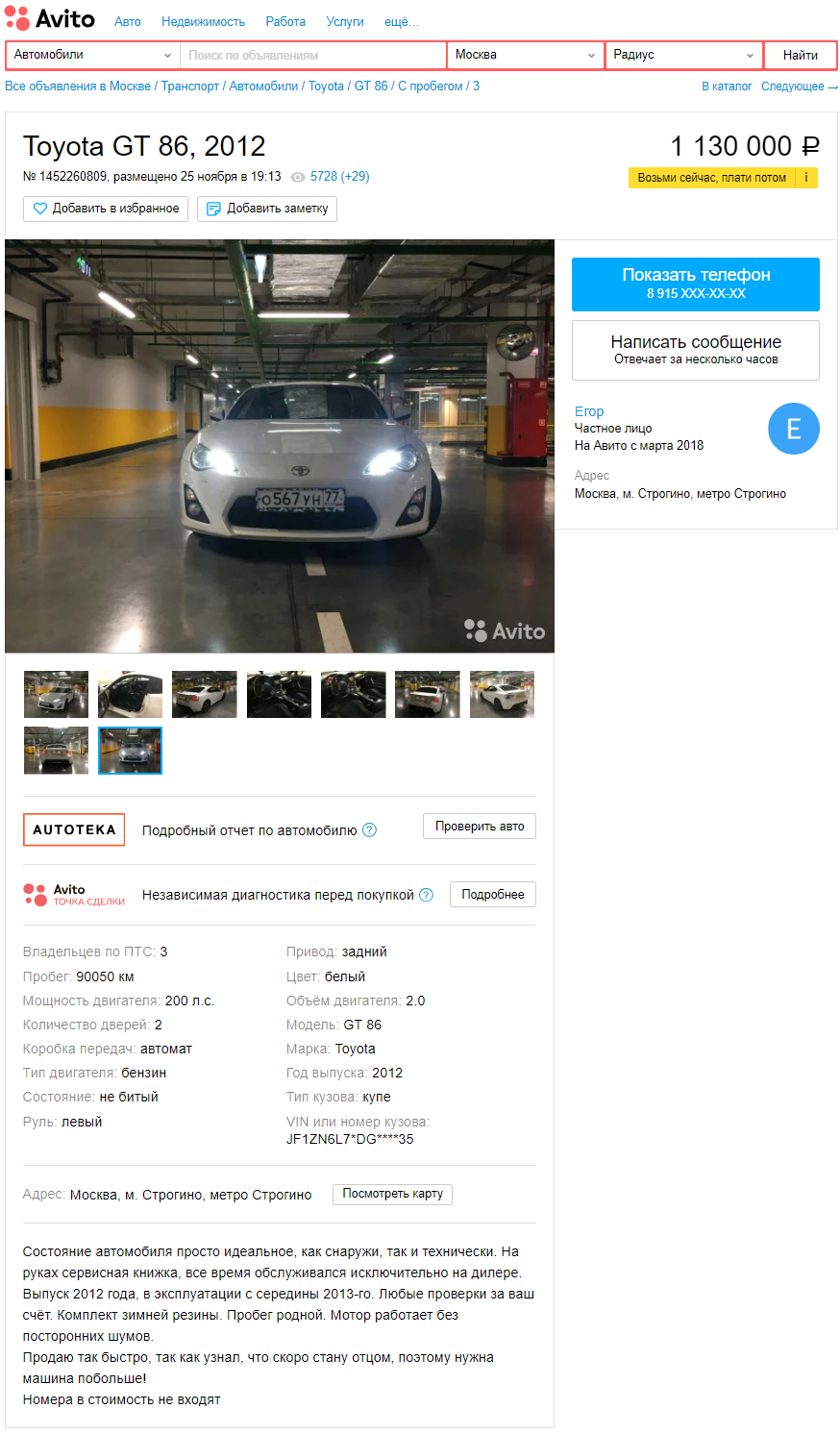Expand the ещё… menu
This screenshot has height=1434, width=840.
pos(402,21)
